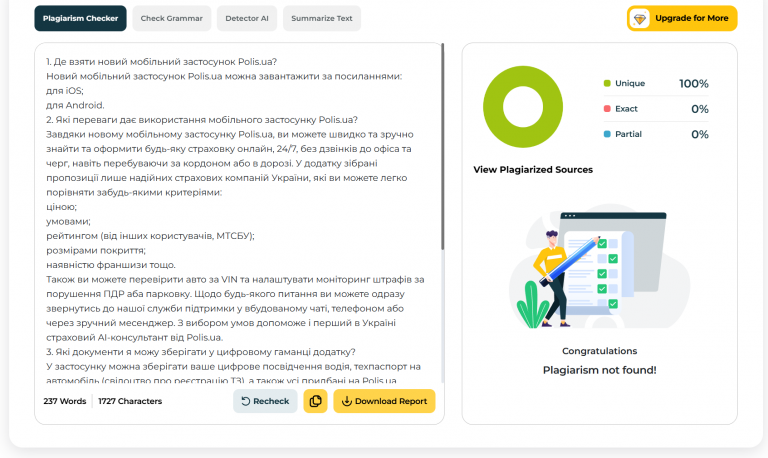Image resolution: width=768 pixels, height=458 pixels.
Task: Click the line 'розмірами покриття;'
Action: tap(96, 250)
